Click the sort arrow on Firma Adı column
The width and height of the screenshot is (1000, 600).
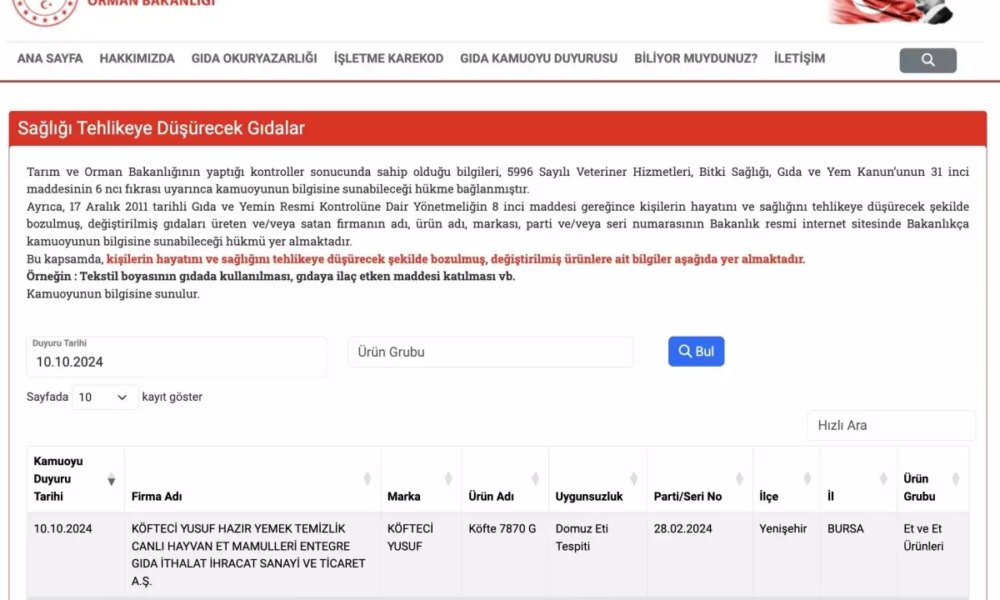click(x=369, y=478)
